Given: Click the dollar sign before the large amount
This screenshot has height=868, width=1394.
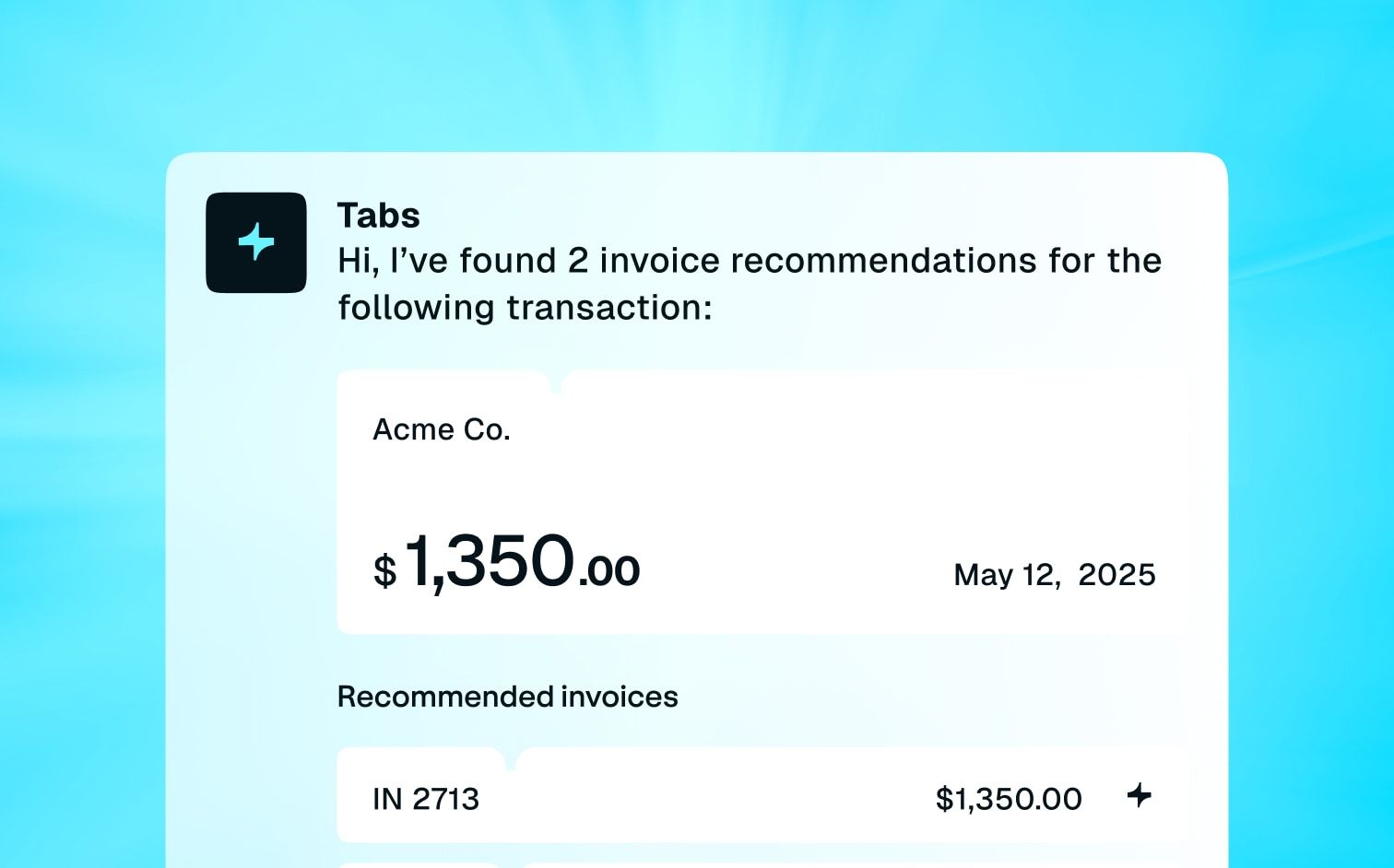Looking at the screenshot, I should [384, 571].
